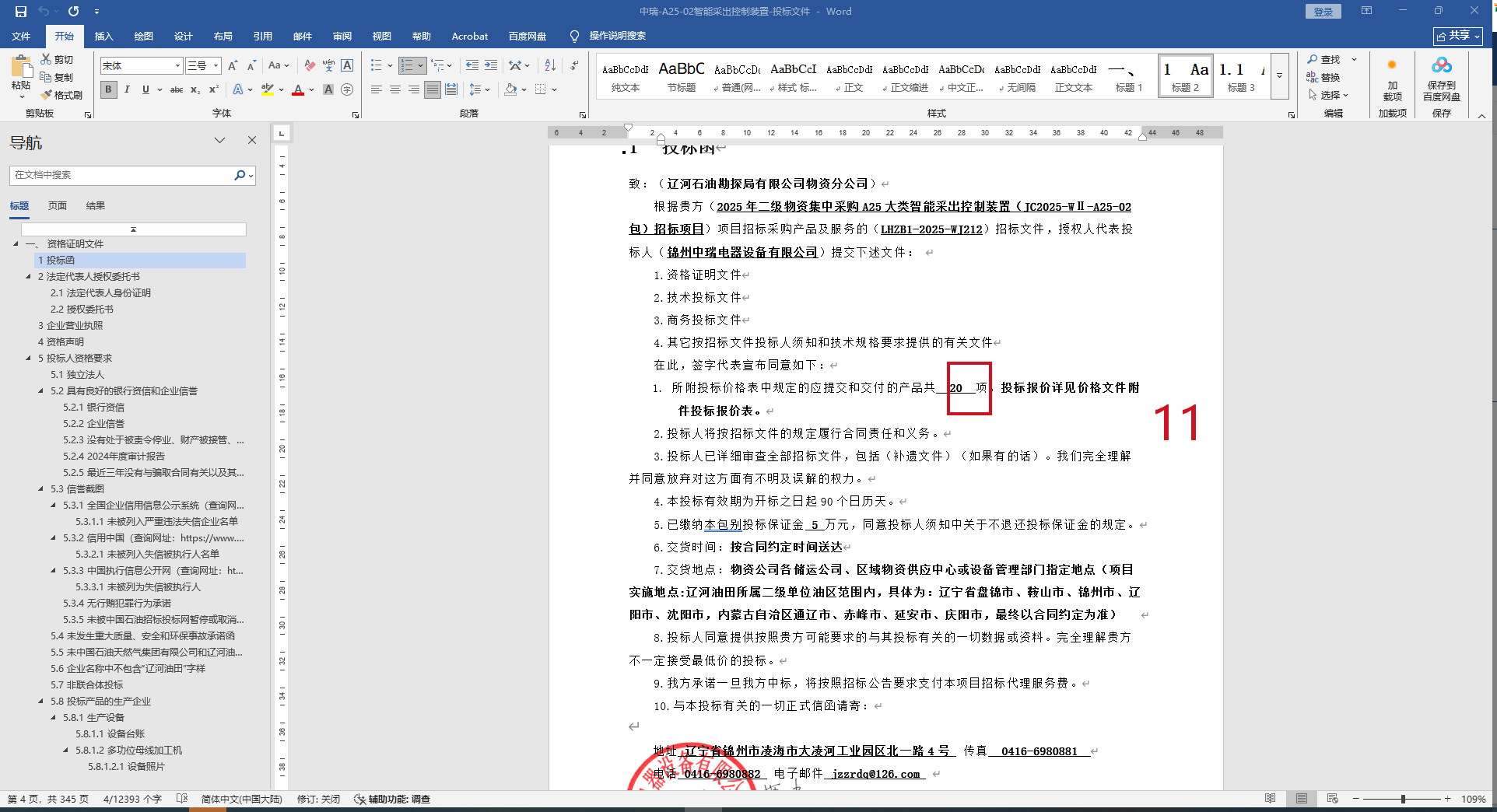Shrink the font size with the smaller A

(x=251, y=66)
